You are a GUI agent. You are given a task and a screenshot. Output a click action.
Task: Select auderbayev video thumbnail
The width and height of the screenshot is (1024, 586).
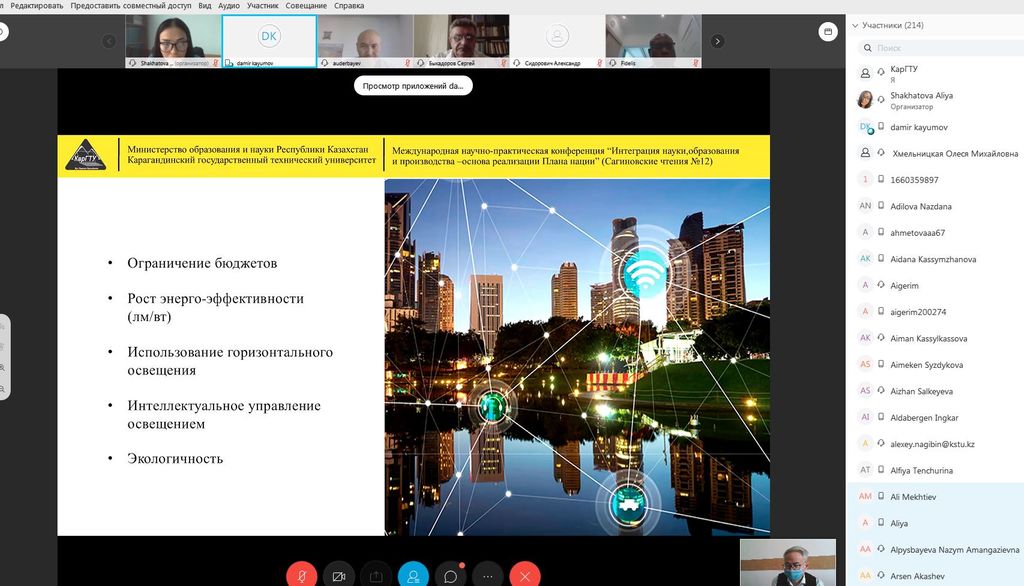point(365,41)
